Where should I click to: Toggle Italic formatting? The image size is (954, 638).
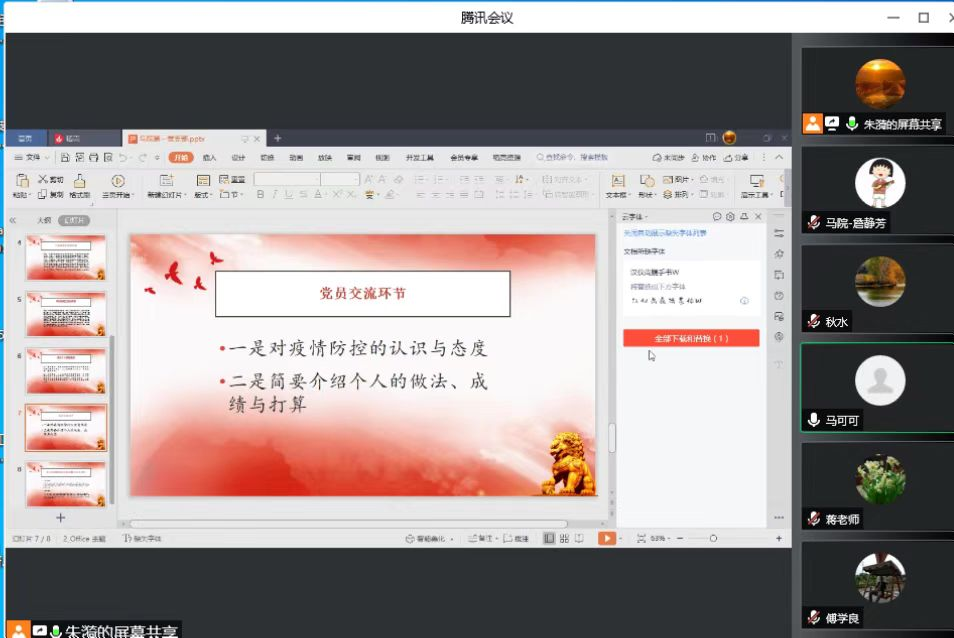tap(274, 195)
